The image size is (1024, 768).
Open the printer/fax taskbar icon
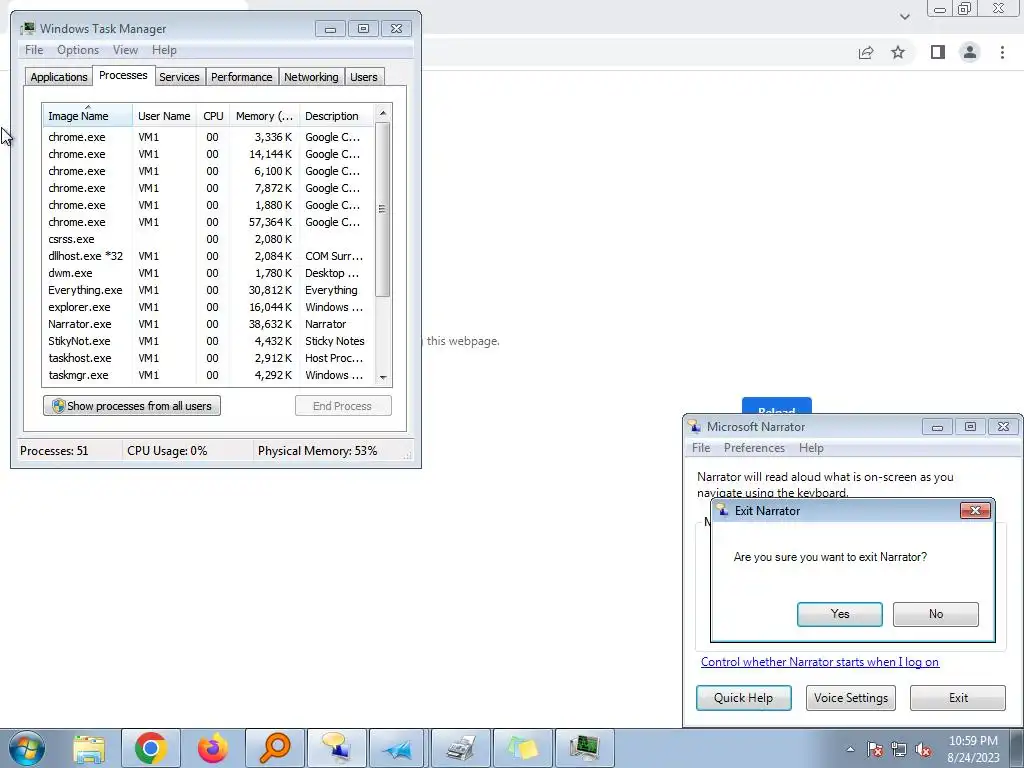pos(461,748)
